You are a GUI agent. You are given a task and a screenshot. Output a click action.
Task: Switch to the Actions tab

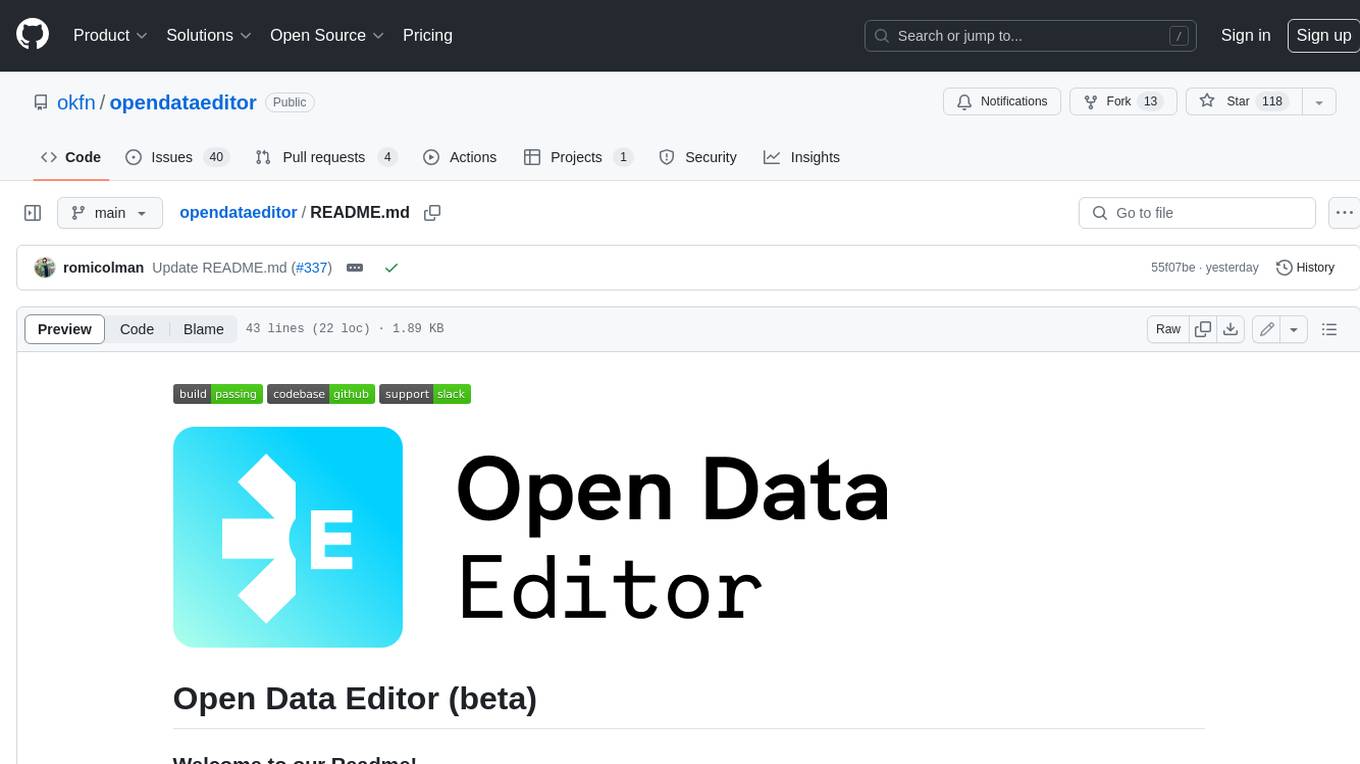click(460, 157)
